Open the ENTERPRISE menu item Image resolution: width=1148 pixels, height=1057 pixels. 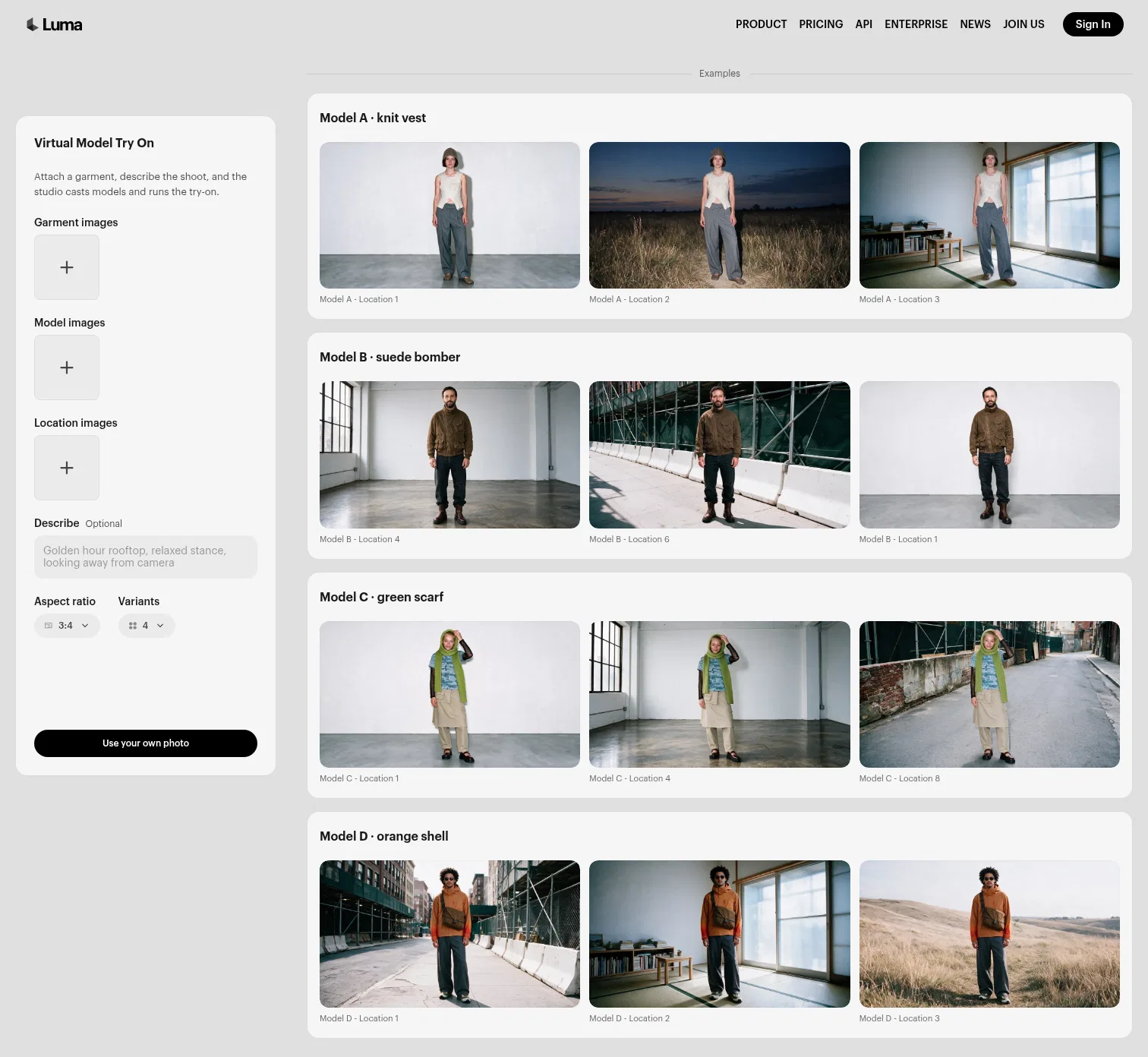[916, 24]
